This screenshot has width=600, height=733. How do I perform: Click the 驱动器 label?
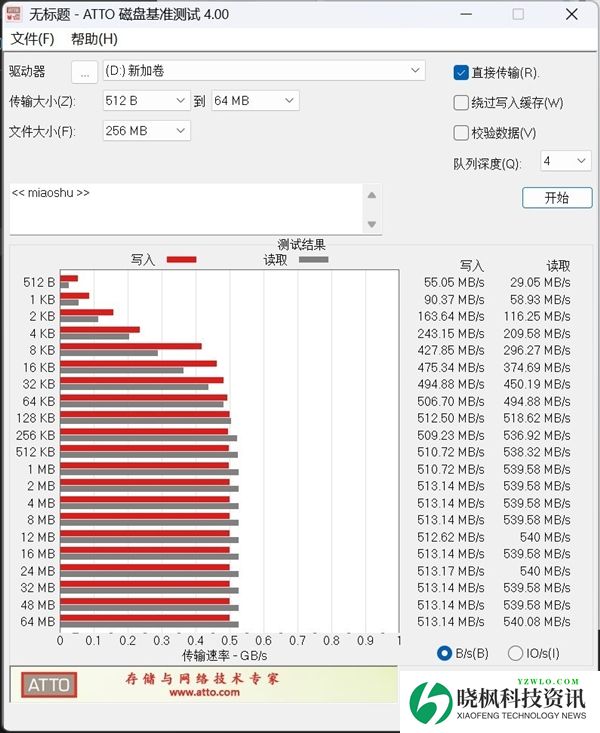pos(27,72)
